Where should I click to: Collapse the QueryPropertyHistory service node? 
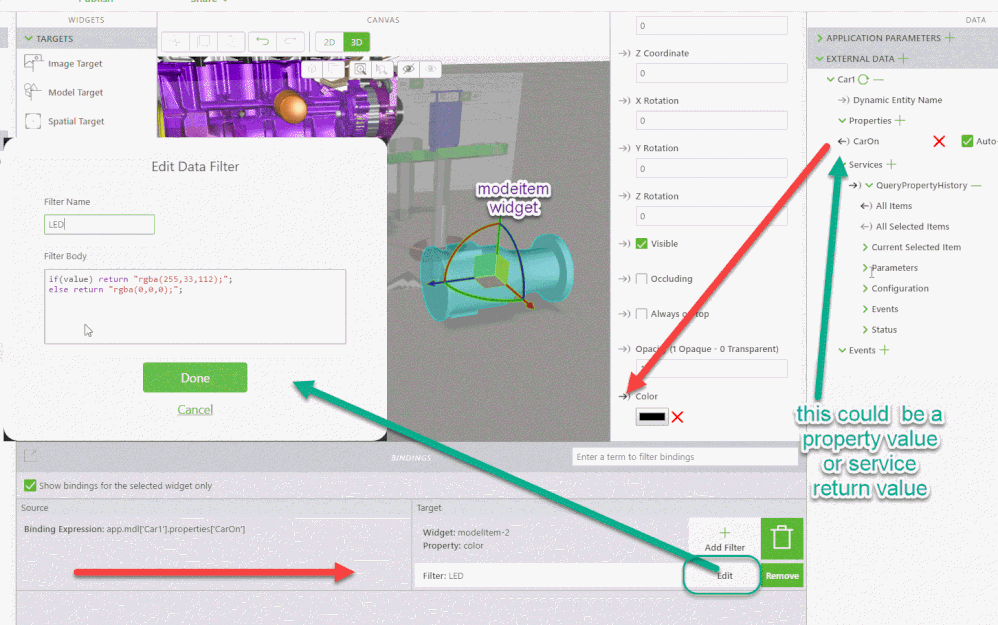point(869,185)
